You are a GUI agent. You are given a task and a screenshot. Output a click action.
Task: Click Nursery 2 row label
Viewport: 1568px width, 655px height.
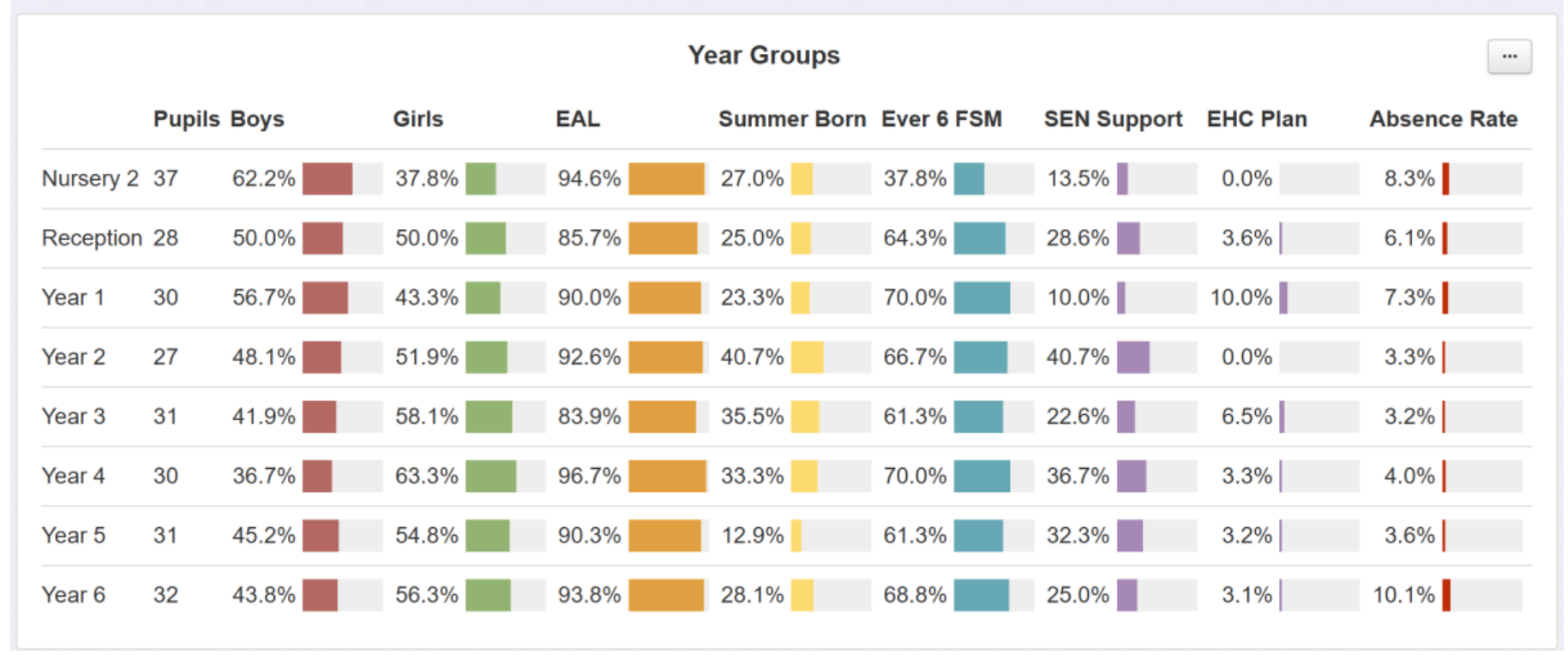(90, 178)
